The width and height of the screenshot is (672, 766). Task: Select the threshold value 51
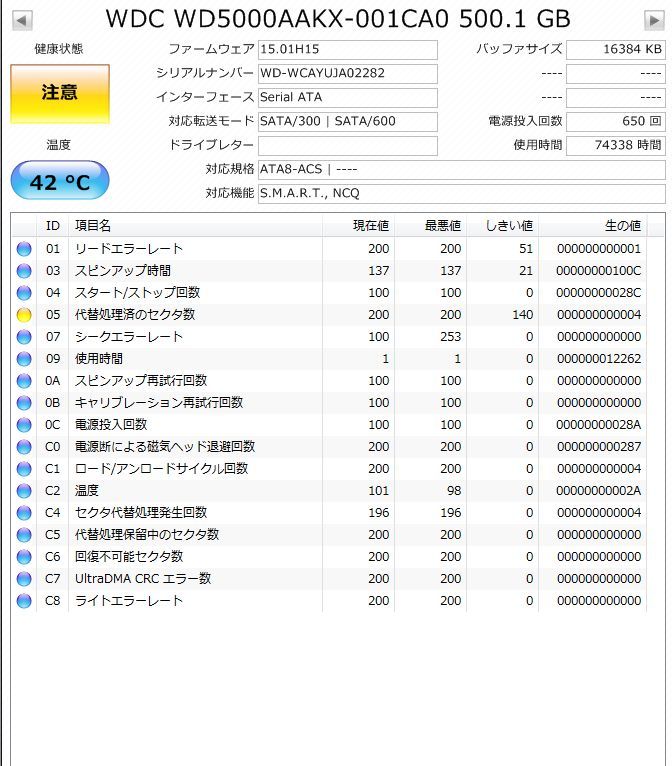point(526,249)
